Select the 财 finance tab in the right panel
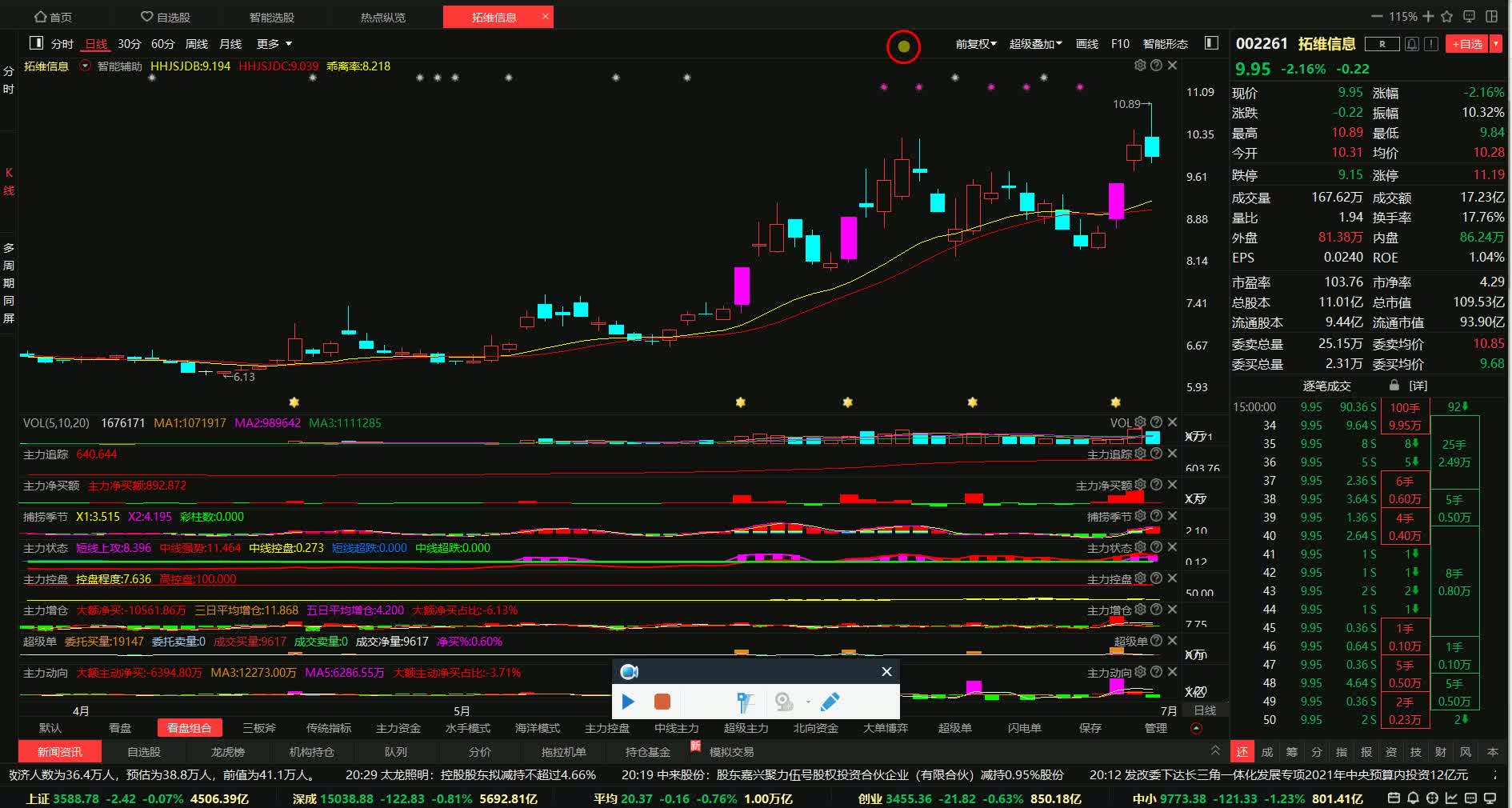Screen dimensions: 1512x808 click(1440, 752)
